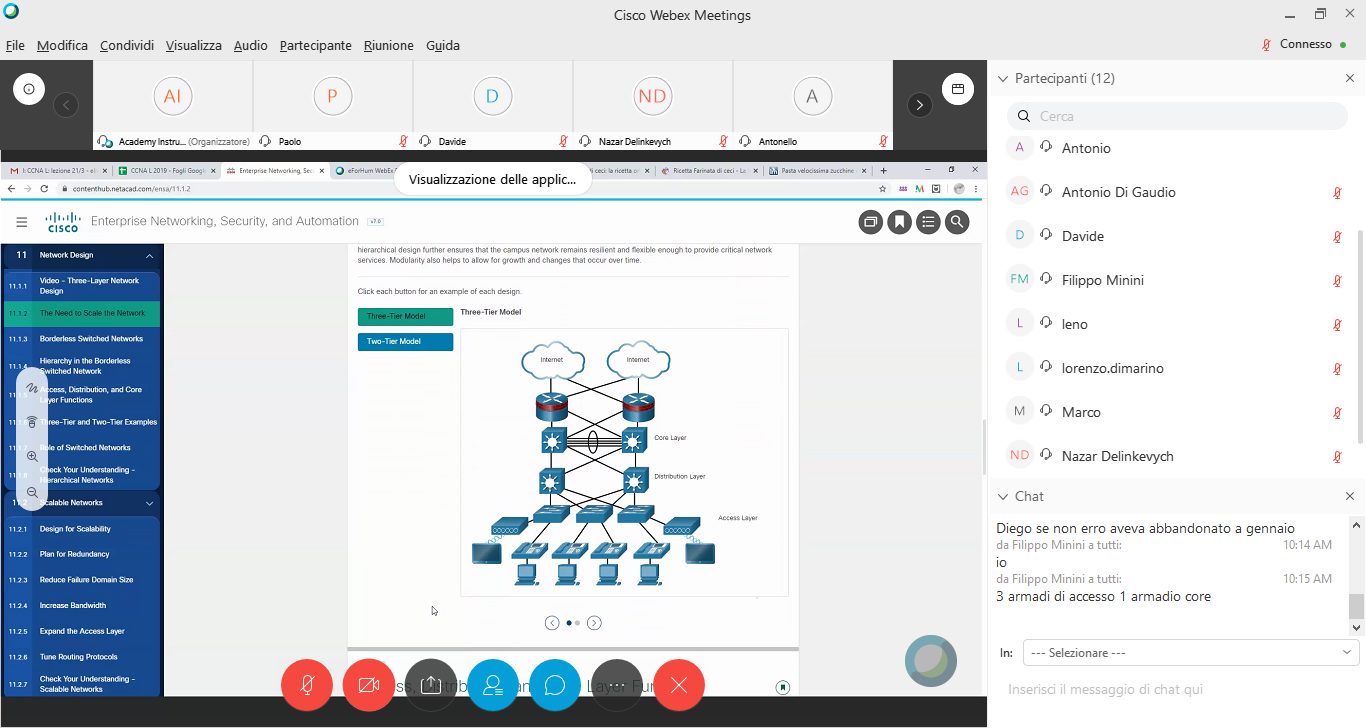This screenshot has height=728, width=1366.
Task: Select the Three-Tier Model button
Action: pos(405,317)
